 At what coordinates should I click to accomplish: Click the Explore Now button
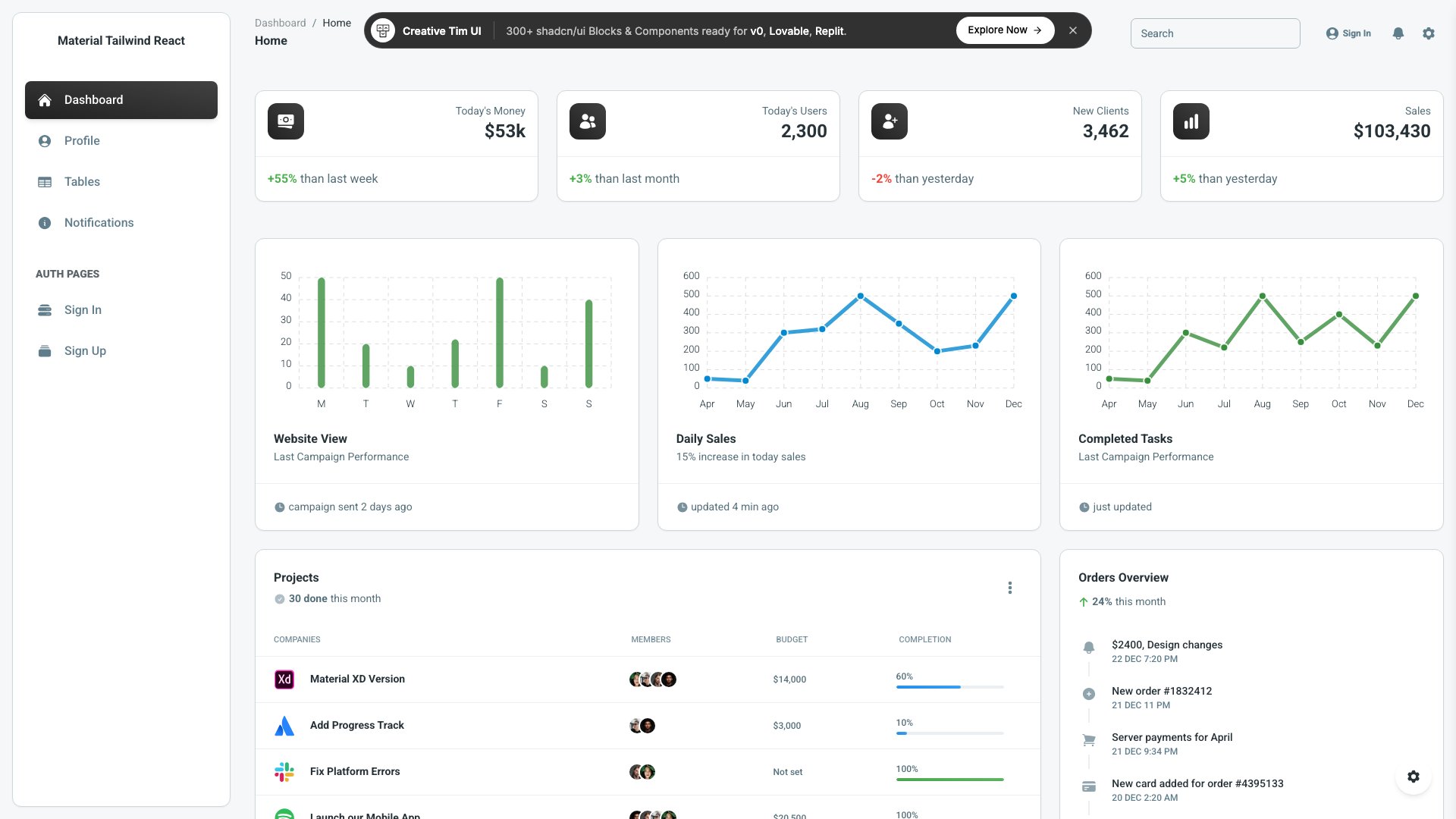1004,30
